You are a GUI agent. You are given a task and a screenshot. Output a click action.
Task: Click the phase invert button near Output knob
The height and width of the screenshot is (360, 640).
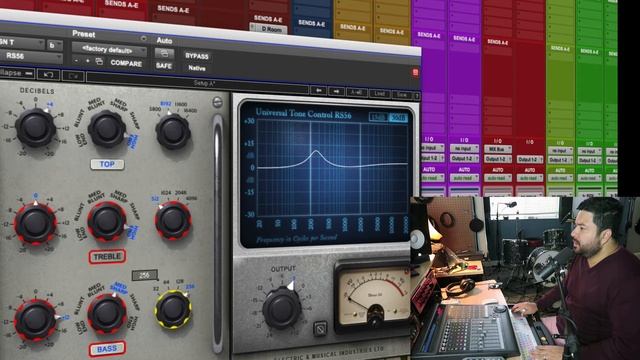click(x=320, y=328)
